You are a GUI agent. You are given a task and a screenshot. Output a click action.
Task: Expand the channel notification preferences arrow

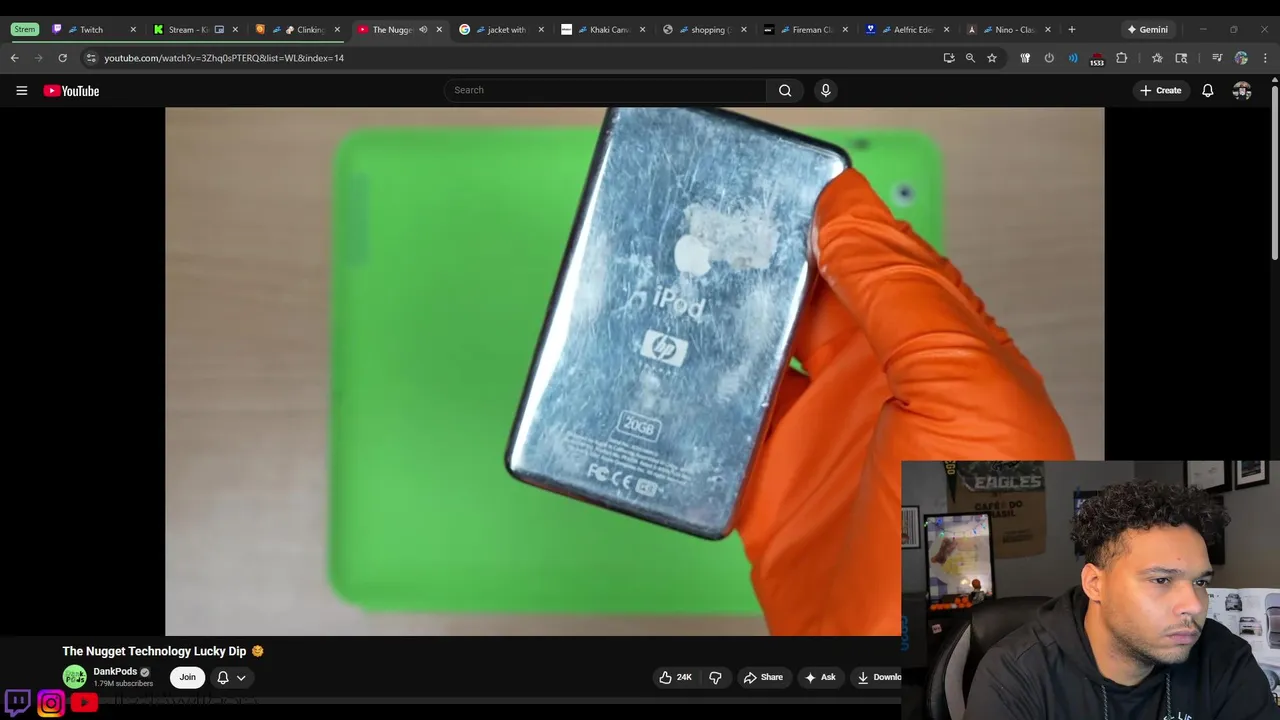point(241,677)
